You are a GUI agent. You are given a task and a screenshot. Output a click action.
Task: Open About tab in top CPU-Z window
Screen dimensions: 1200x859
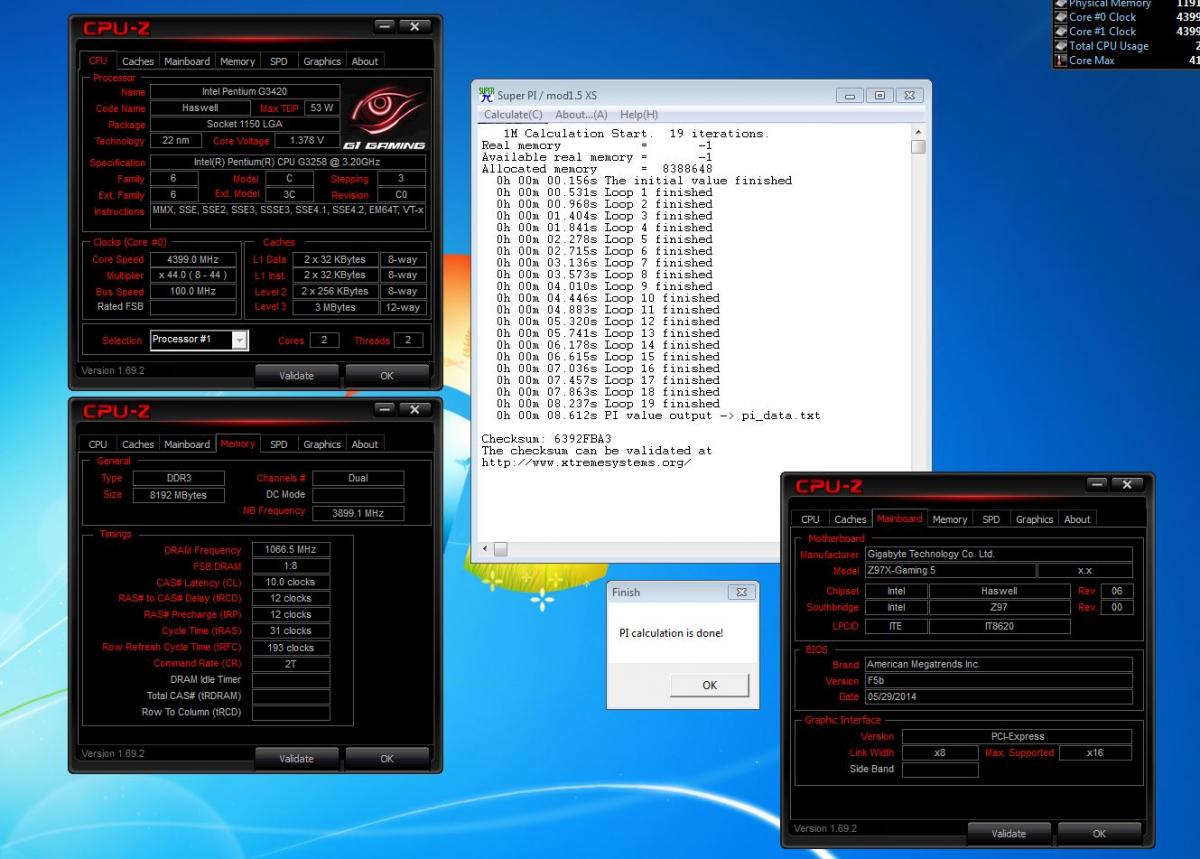pyautogui.click(x=365, y=61)
